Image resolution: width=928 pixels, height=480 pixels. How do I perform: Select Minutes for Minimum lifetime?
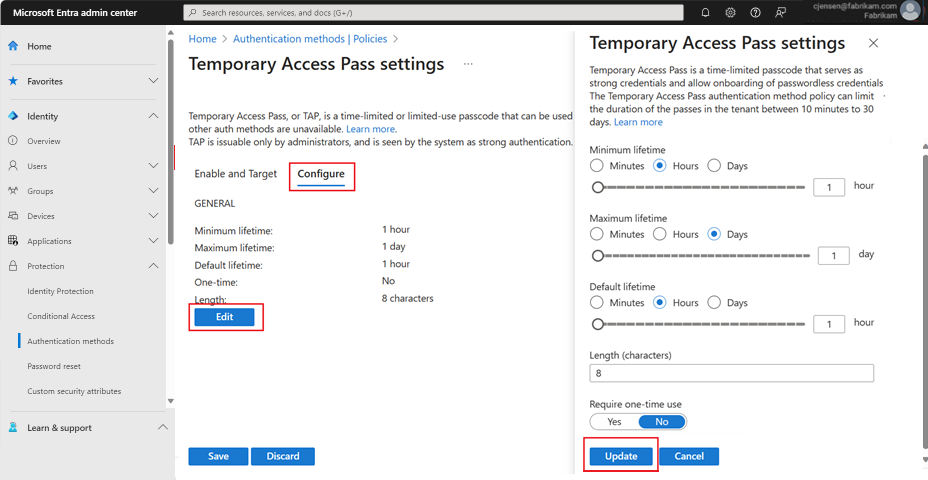(x=597, y=165)
